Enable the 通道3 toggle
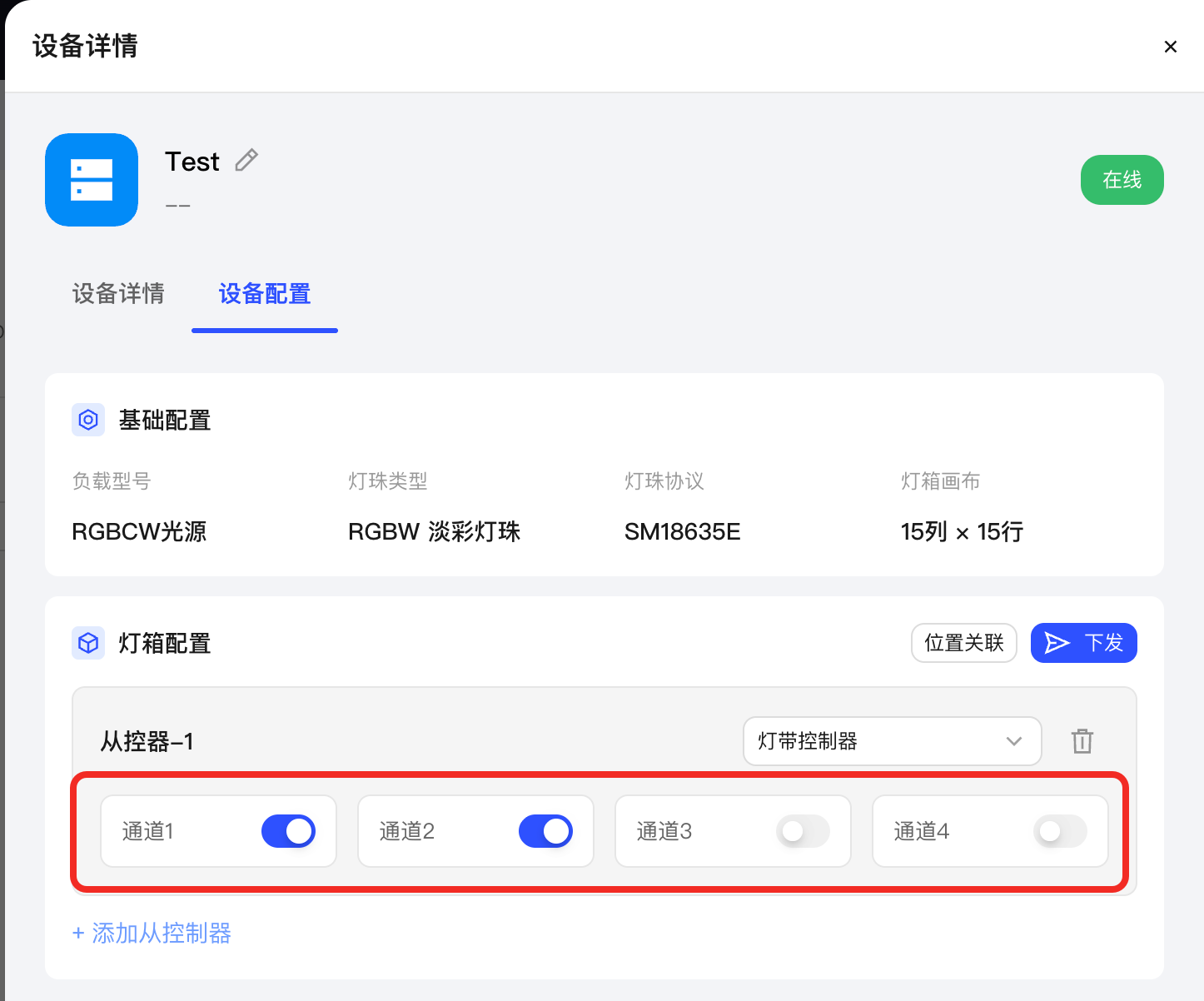This screenshot has width=1204, height=1001. [x=803, y=831]
